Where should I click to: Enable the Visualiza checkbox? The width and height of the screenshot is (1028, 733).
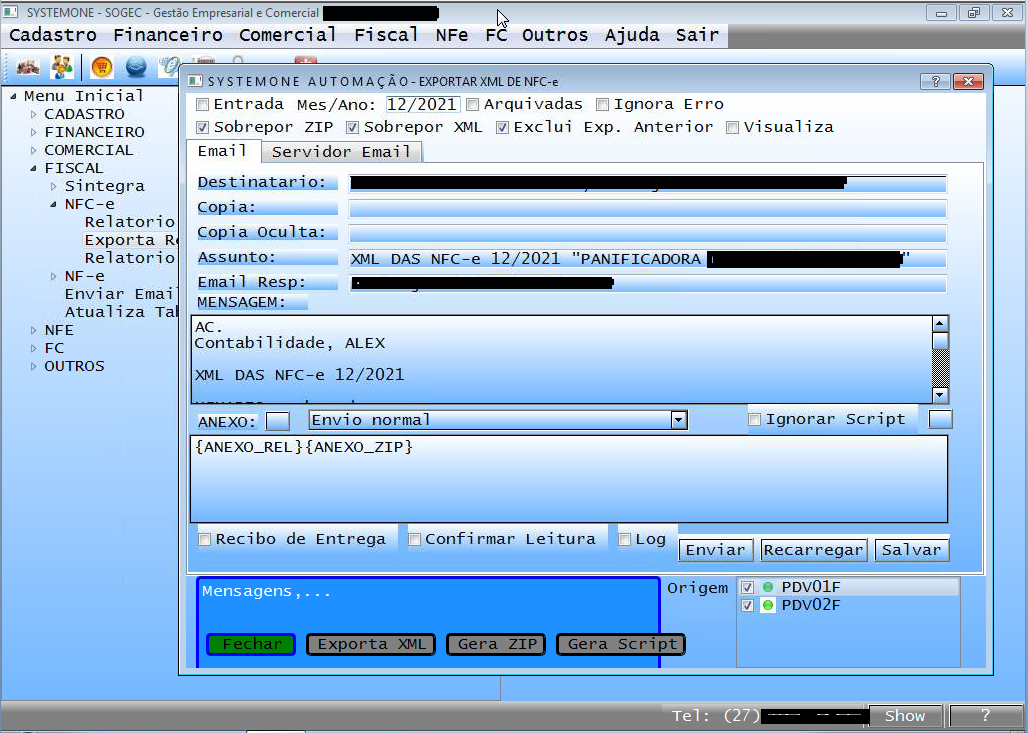(x=732, y=127)
